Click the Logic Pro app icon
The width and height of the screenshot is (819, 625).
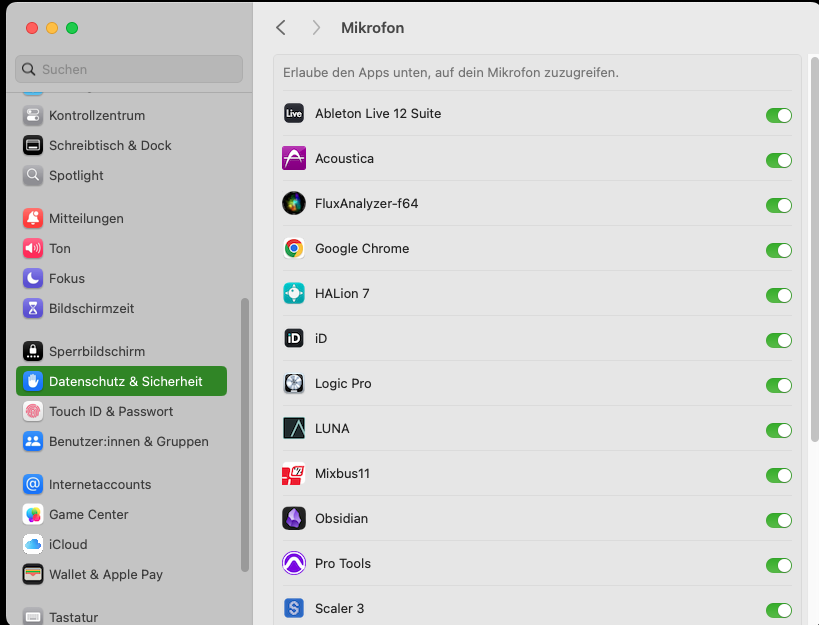[x=294, y=383]
